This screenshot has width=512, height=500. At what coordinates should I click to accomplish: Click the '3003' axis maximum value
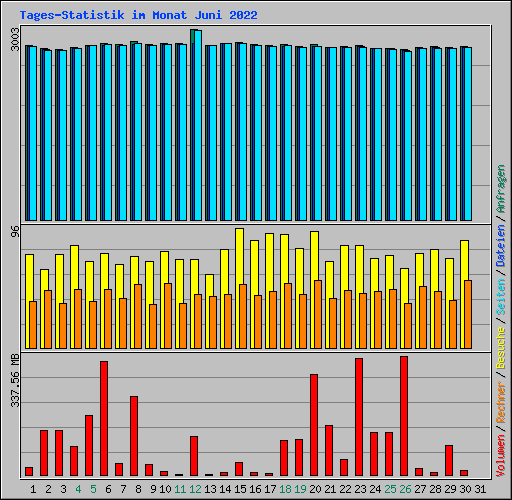coord(15,39)
